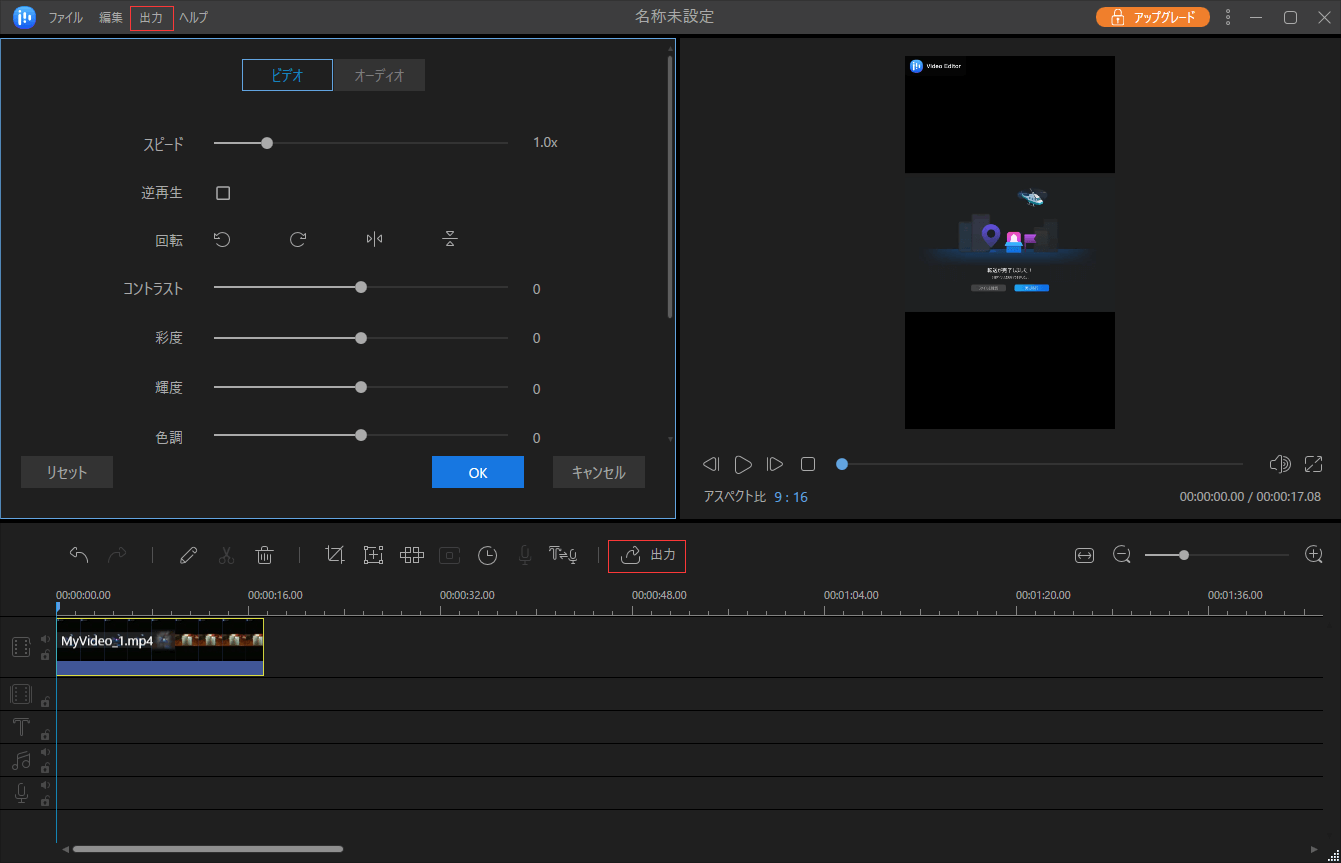Click the 9 : 16 aspect ratio value
The image size is (1341, 863).
coord(791,496)
